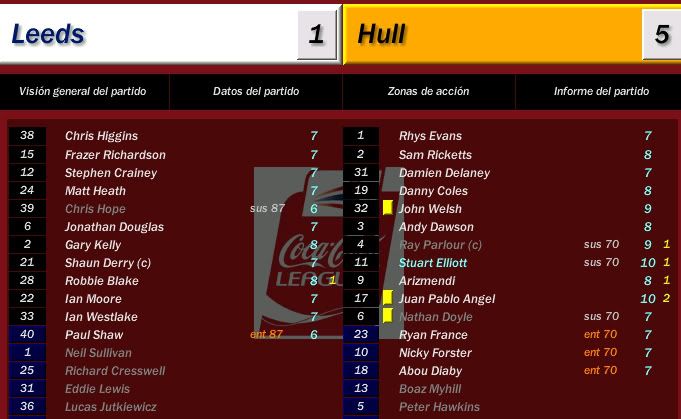Select the Informe del partido tab
The width and height of the screenshot is (681, 419).
click(x=601, y=91)
